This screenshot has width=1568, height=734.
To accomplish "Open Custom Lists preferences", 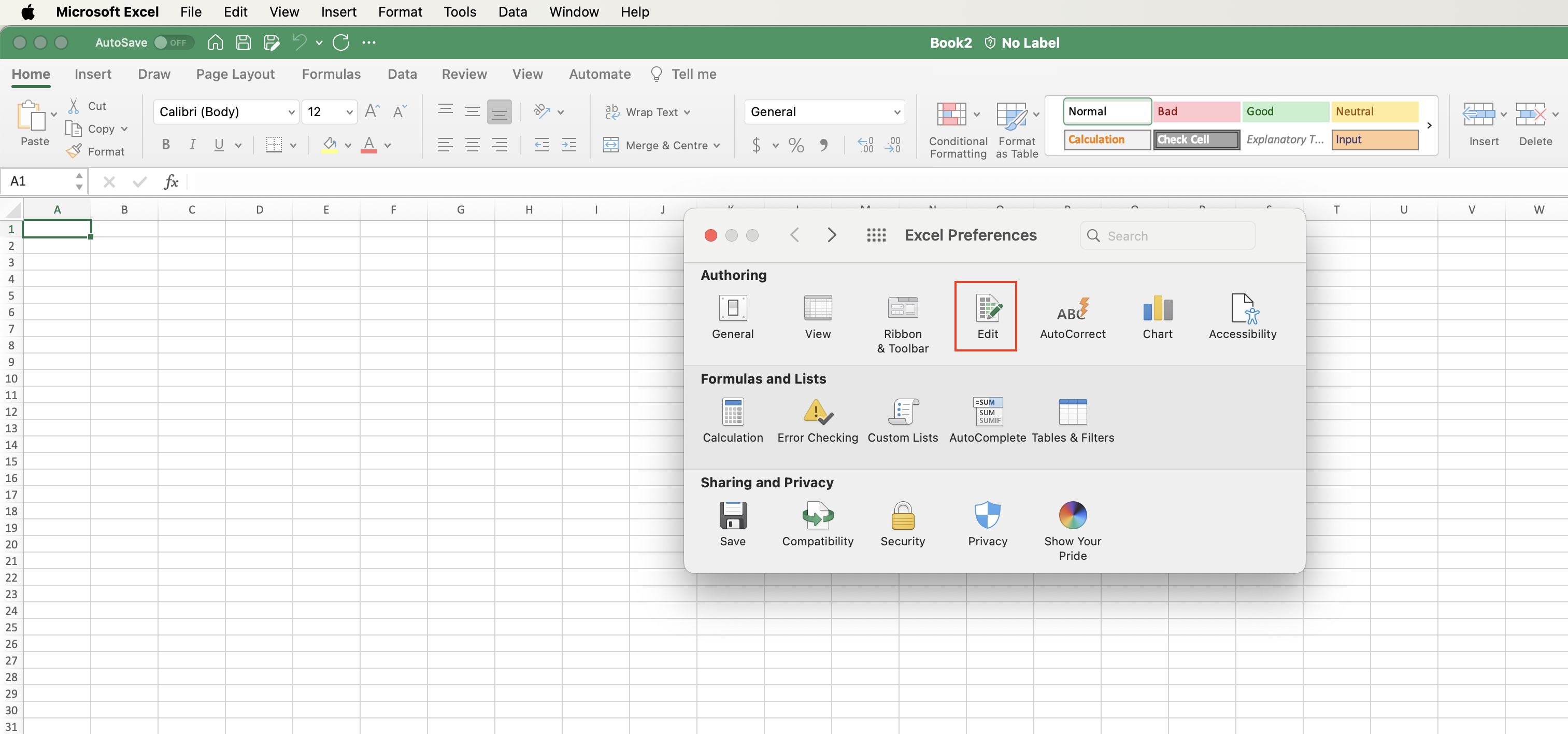I will [x=902, y=420].
